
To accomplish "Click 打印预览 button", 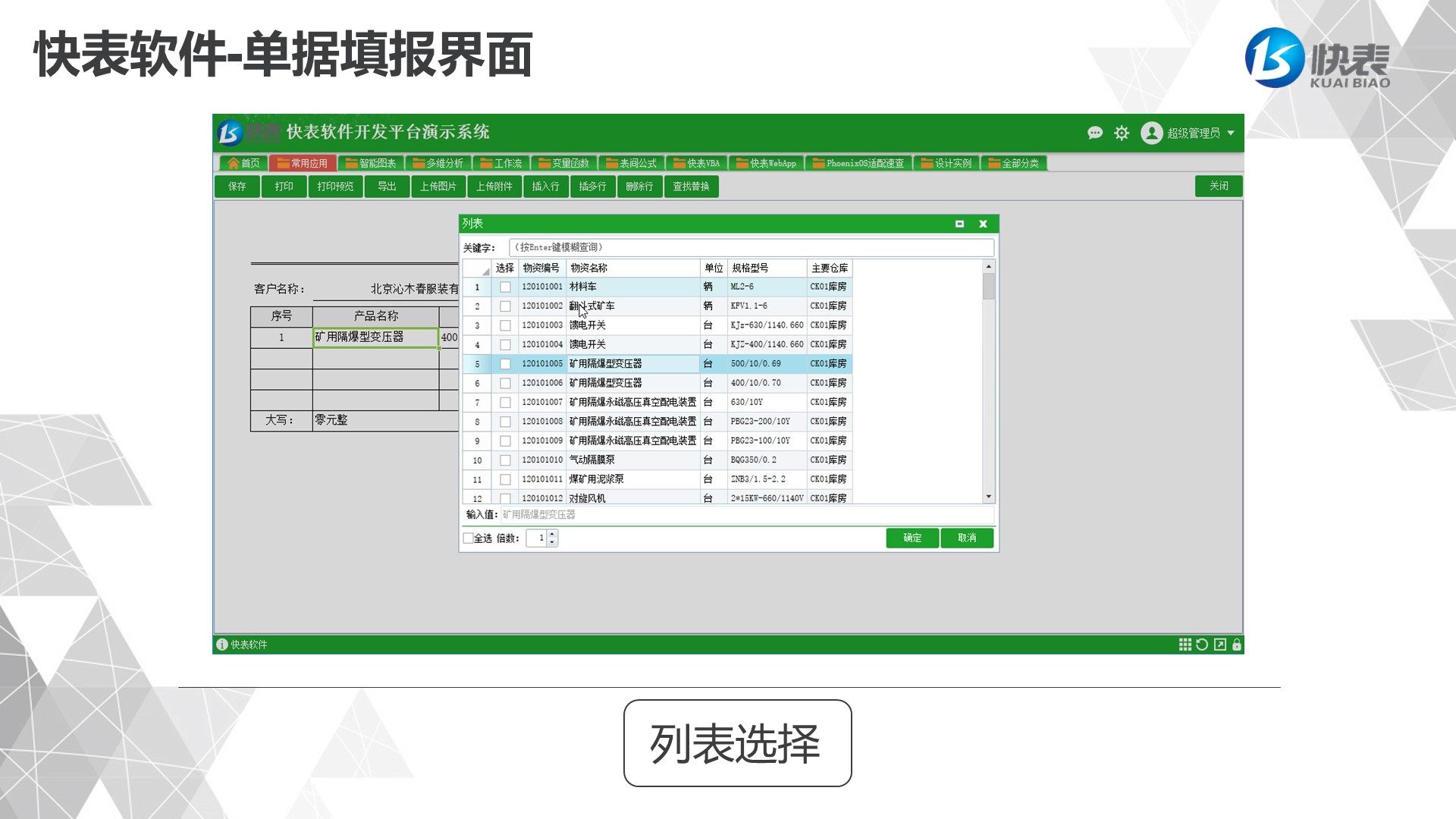I will [x=335, y=187].
